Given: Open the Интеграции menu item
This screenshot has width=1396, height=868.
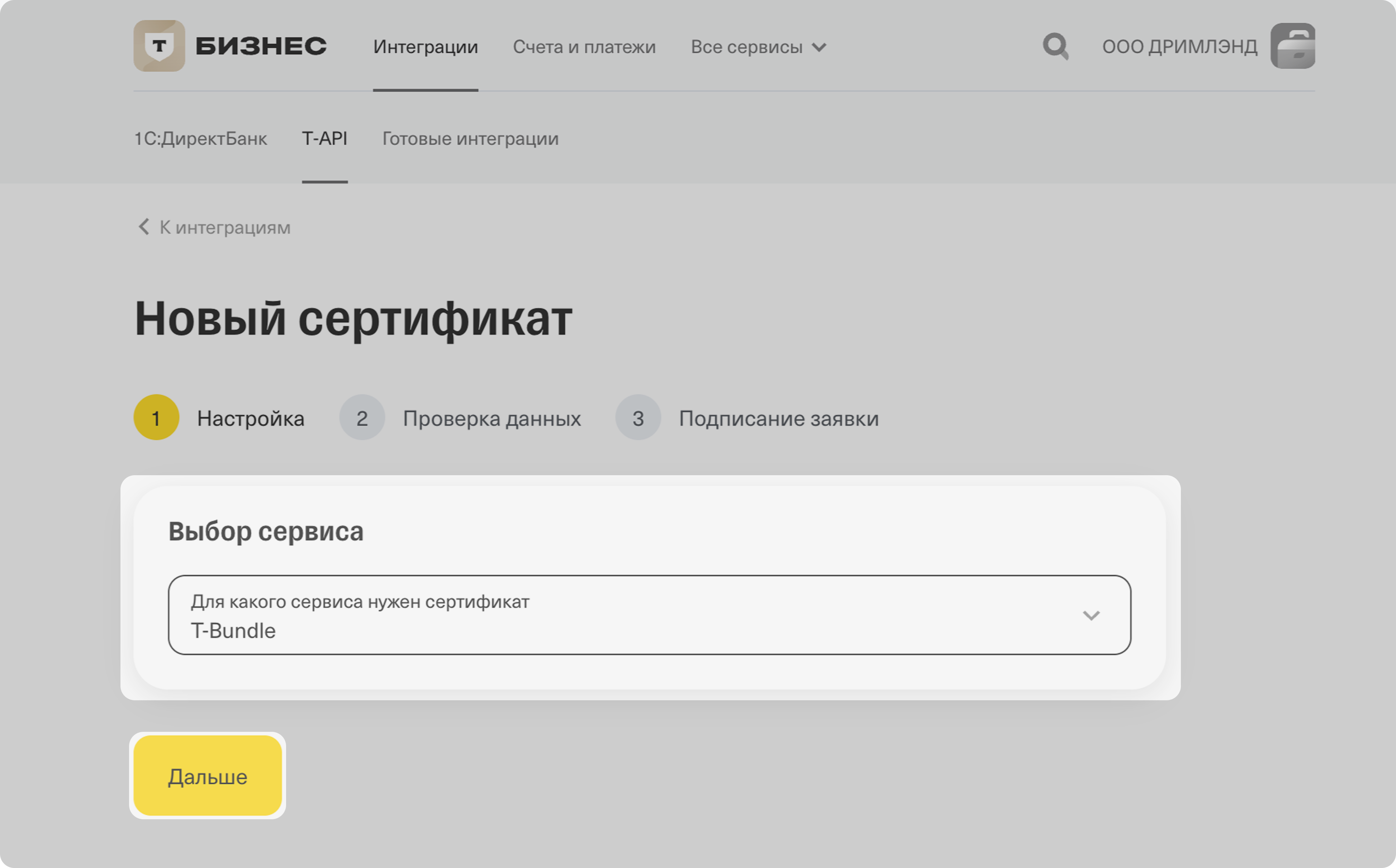Looking at the screenshot, I should tap(426, 47).
